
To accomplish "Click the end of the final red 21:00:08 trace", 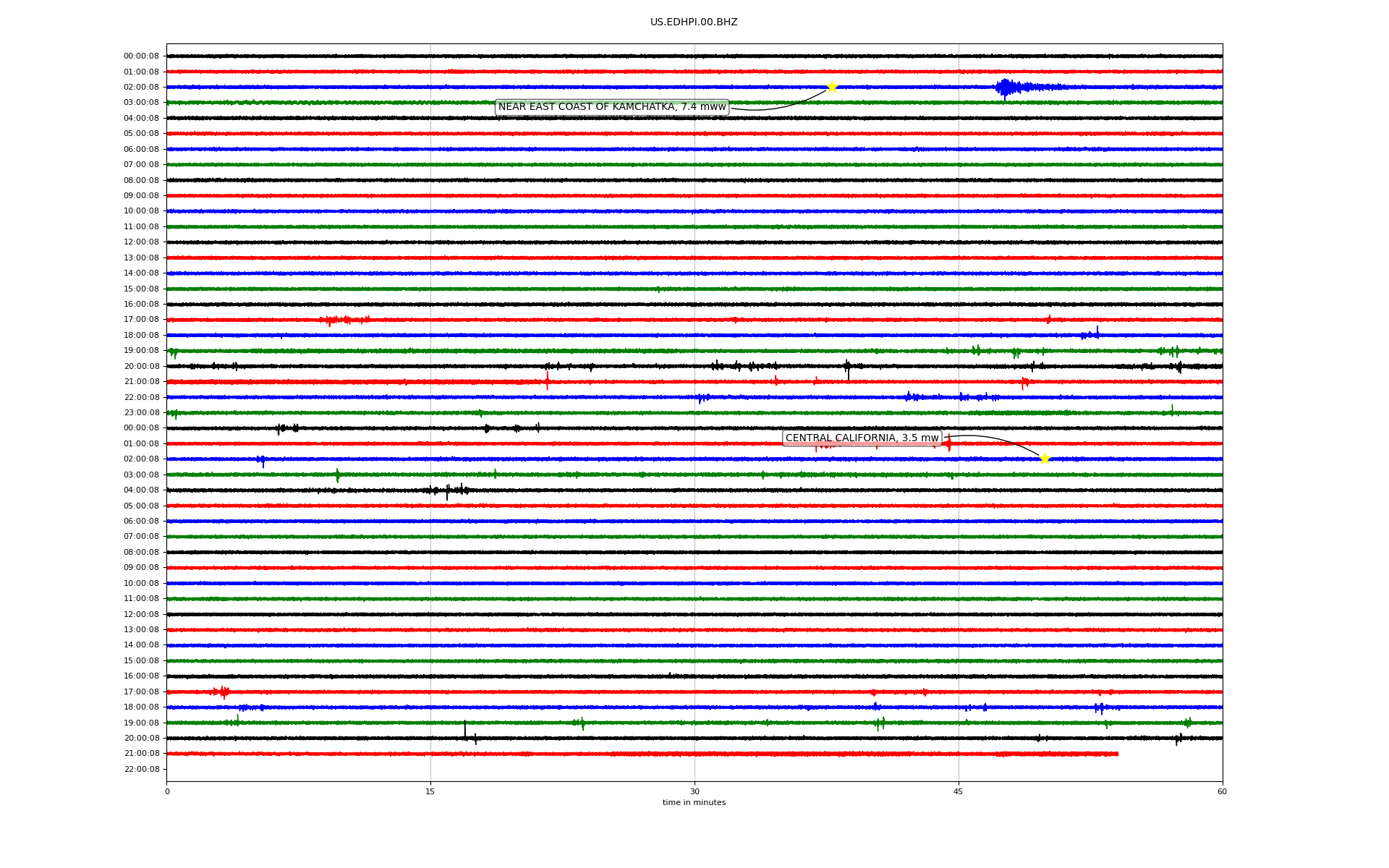I will pyautogui.click(x=1117, y=754).
